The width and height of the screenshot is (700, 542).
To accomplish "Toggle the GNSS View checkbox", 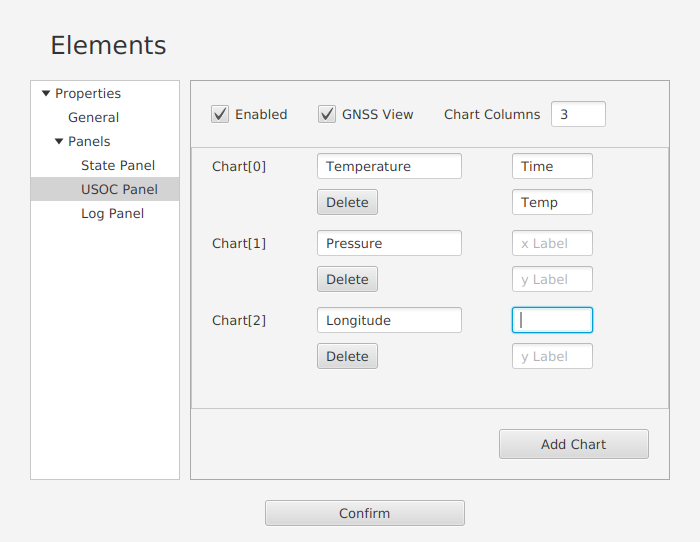I will coord(327,114).
